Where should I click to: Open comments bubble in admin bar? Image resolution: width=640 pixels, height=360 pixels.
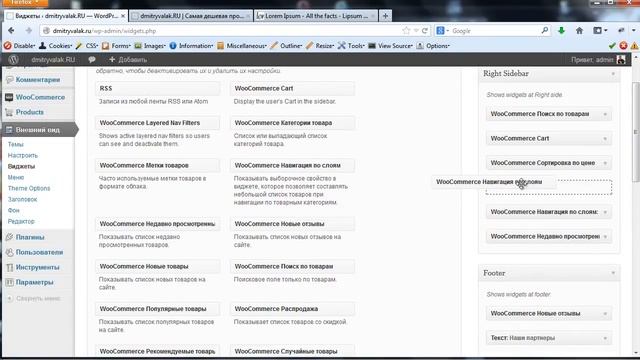pos(92,60)
